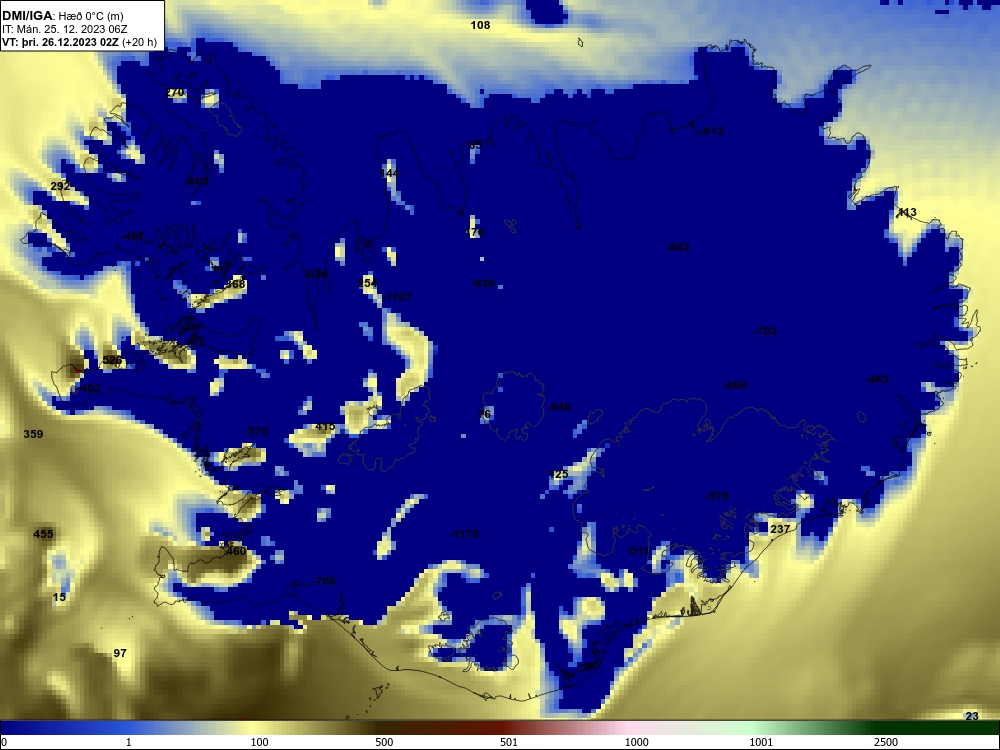Click the value 23 at bottom right
The height and width of the screenshot is (750, 1000).
pyautogui.click(x=971, y=716)
